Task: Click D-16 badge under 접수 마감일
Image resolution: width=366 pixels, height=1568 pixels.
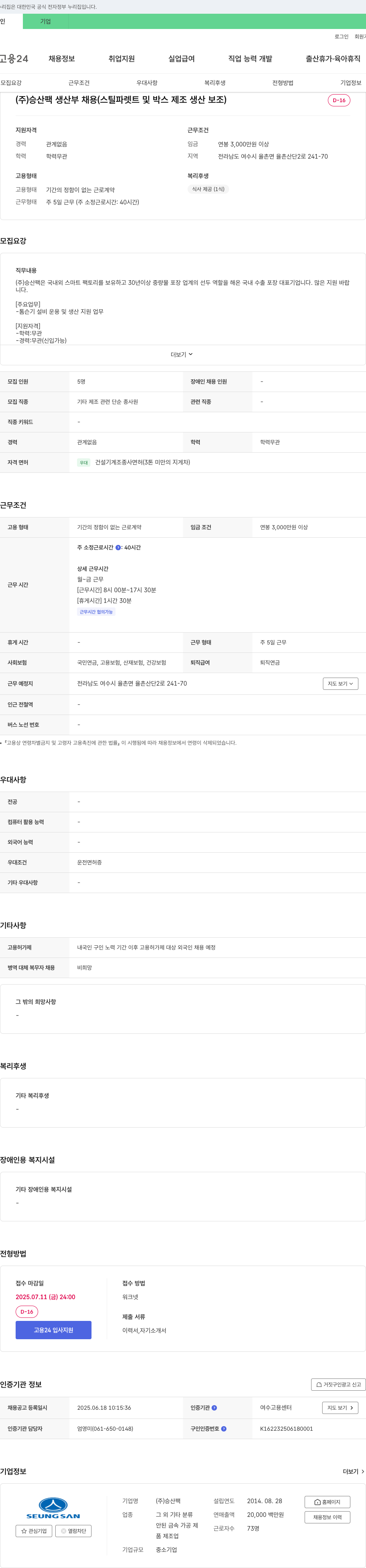Action: pyautogui.click(x=27, y=1312)
